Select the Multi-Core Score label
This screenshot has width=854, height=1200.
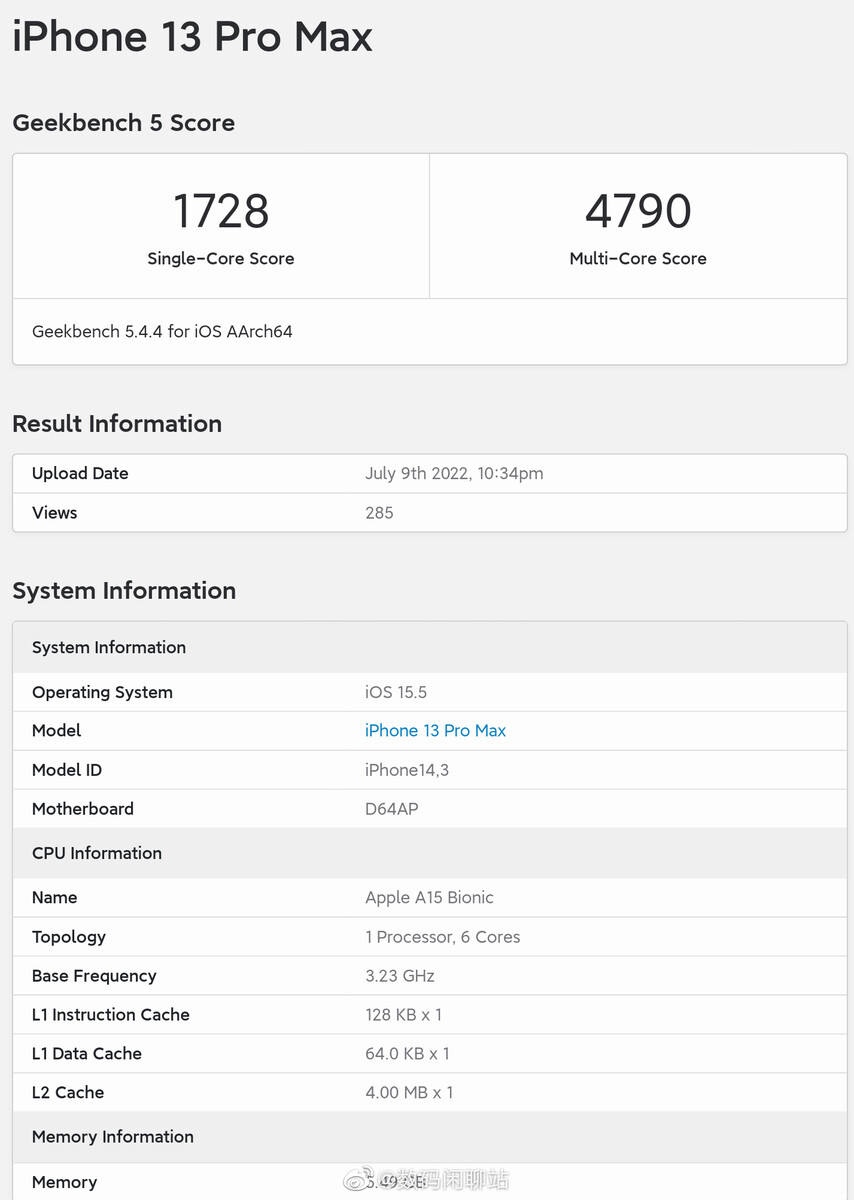(x=638, y=258)
